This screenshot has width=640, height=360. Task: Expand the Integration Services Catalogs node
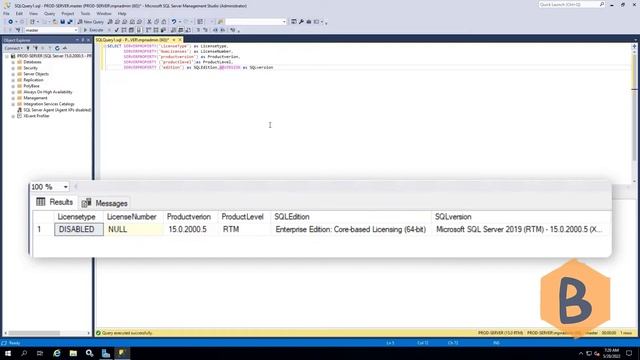tap(13, 104)
